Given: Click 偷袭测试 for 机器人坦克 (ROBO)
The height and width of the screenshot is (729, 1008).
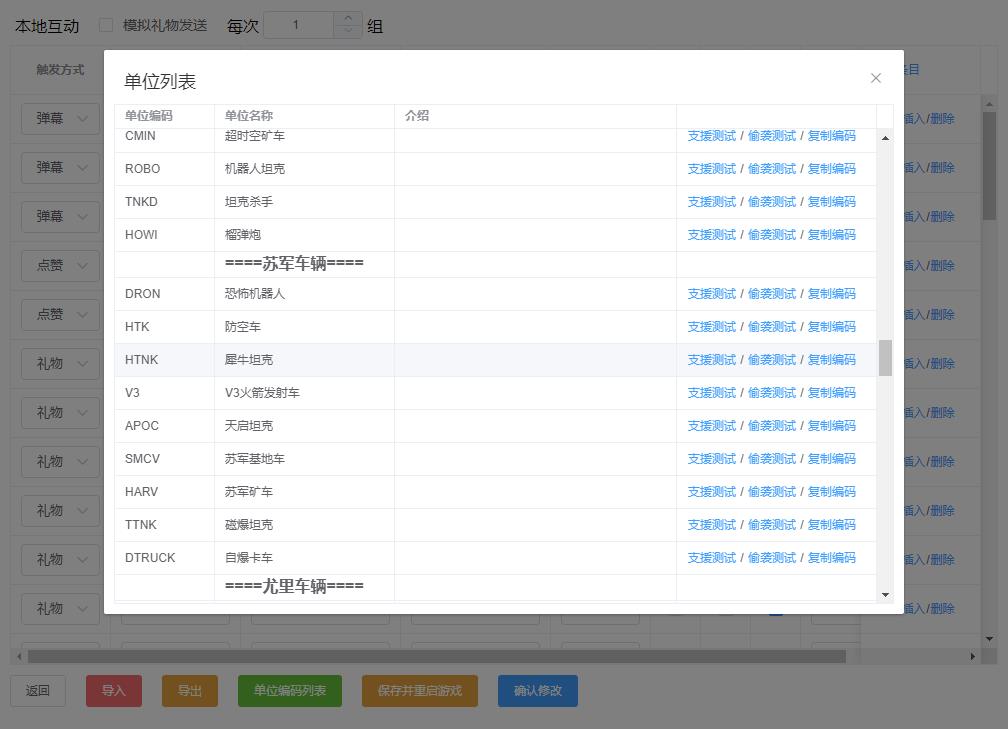Looking at the screenshot, I should 771,169.
